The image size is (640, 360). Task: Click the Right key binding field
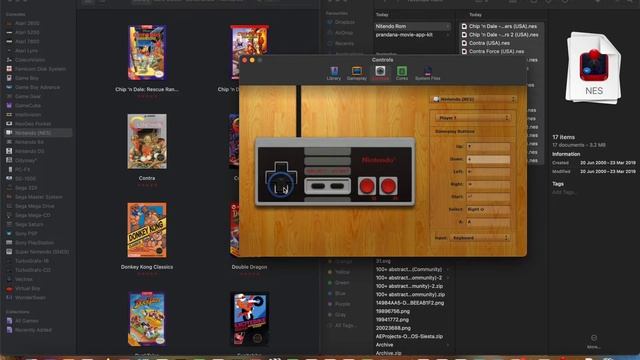tap(488, 184)
